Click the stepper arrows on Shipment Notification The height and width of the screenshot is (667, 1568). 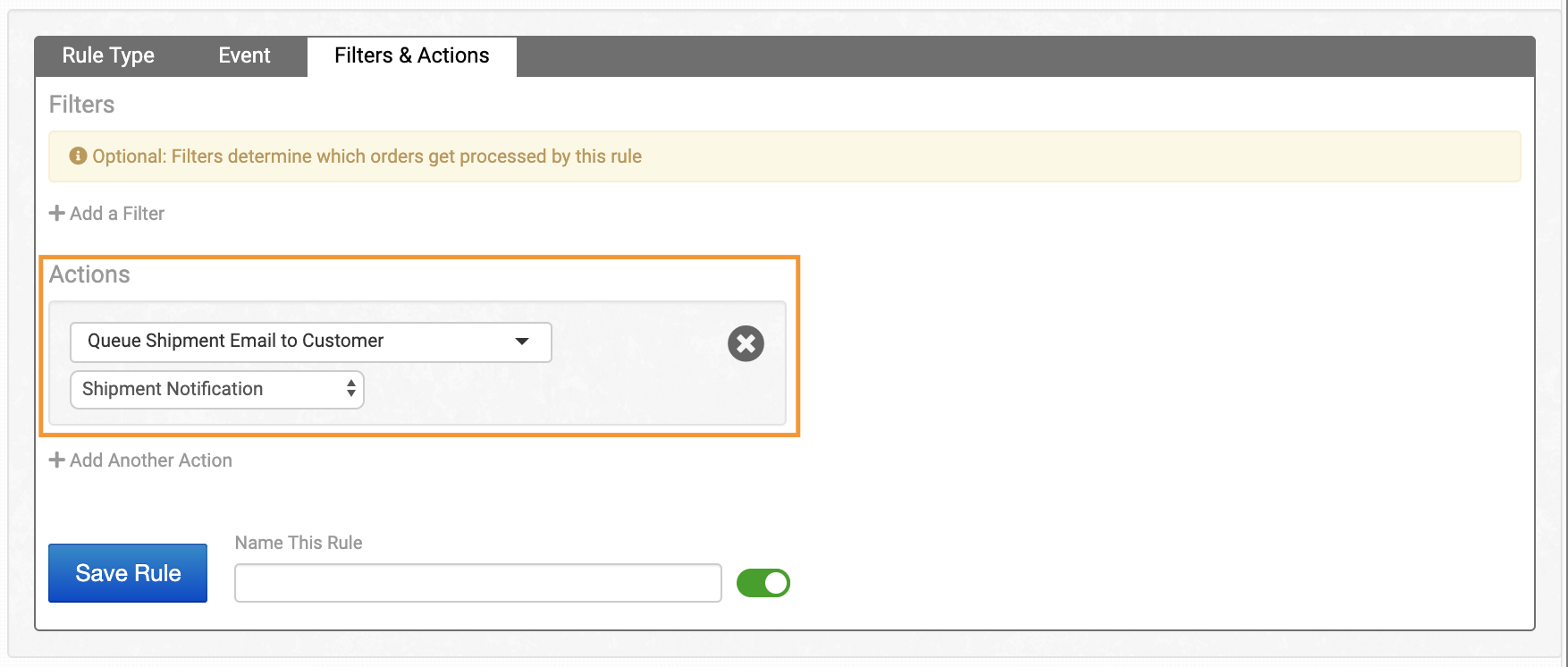click(350, 389)
